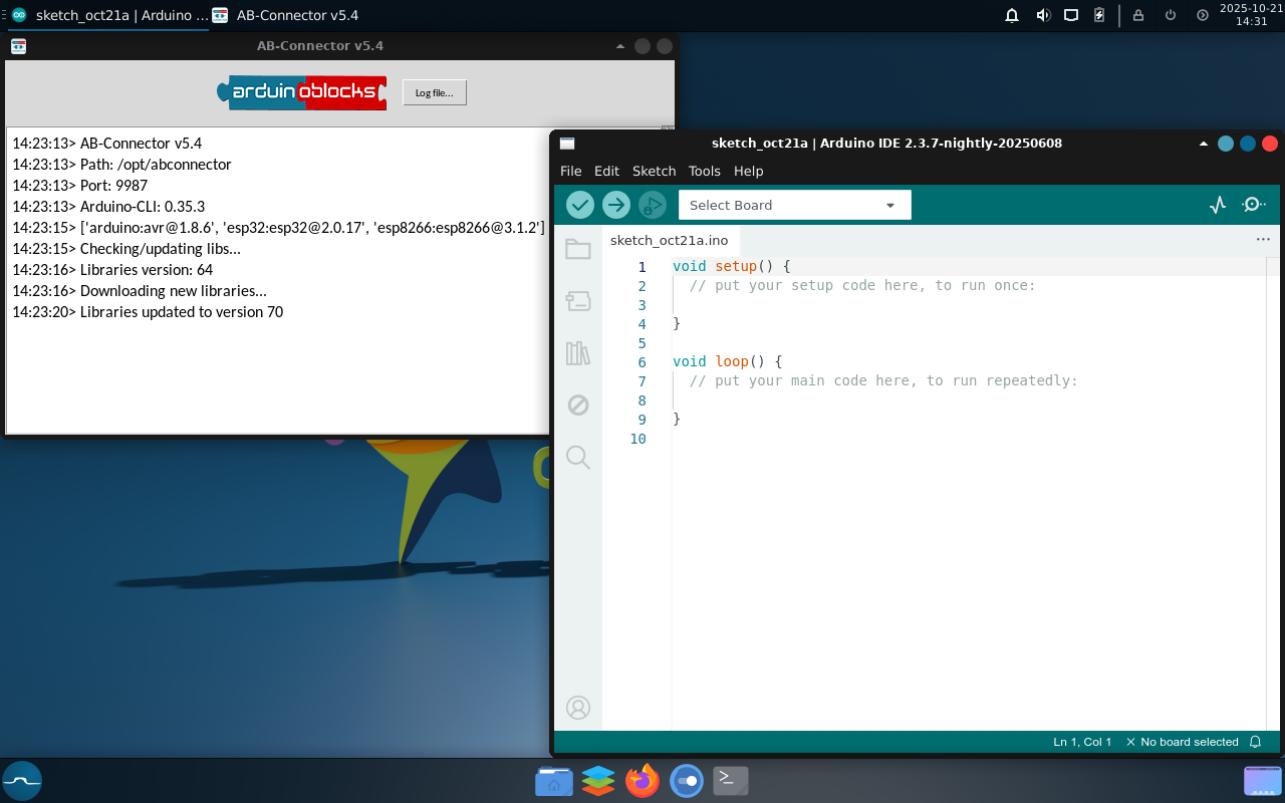Show the Debug panel sidebar icon
The image size is (1285, 803).
point(578,405)
